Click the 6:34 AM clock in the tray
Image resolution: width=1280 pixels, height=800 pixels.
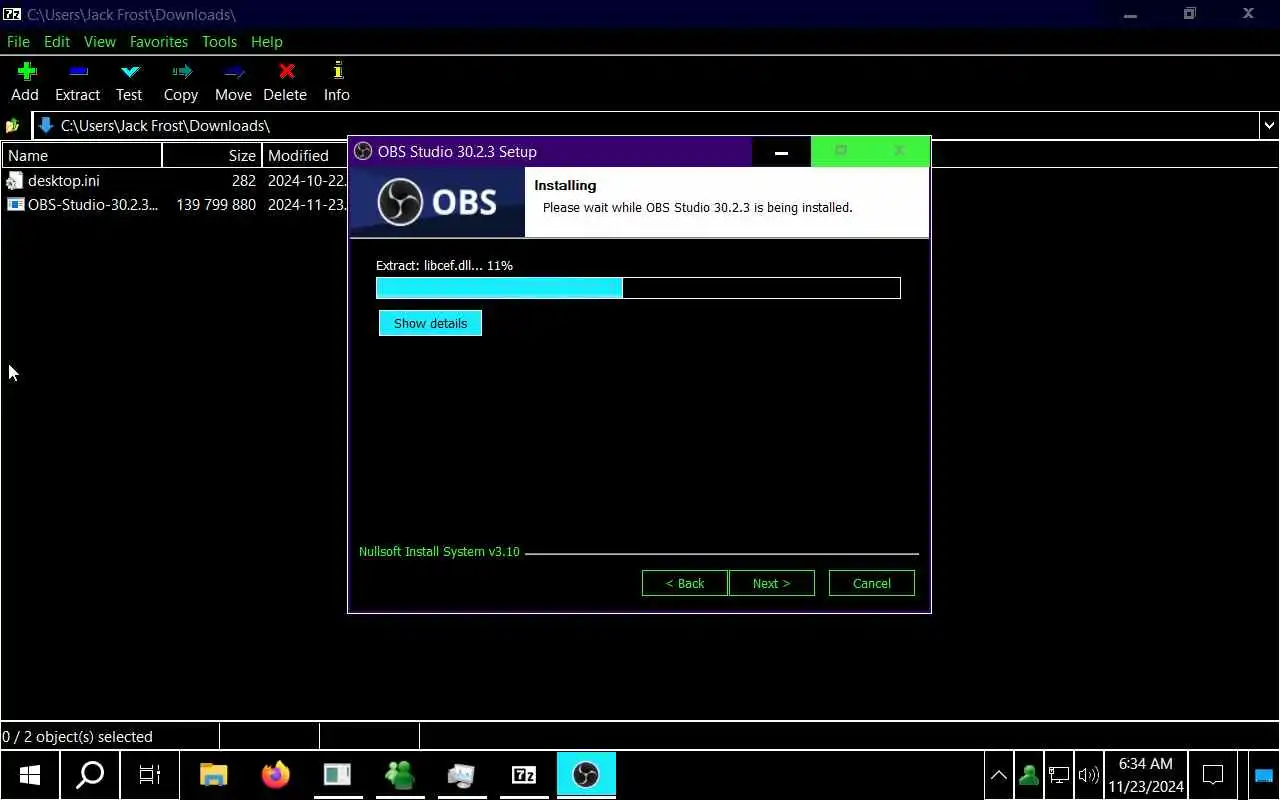[x=1146, y=764]
